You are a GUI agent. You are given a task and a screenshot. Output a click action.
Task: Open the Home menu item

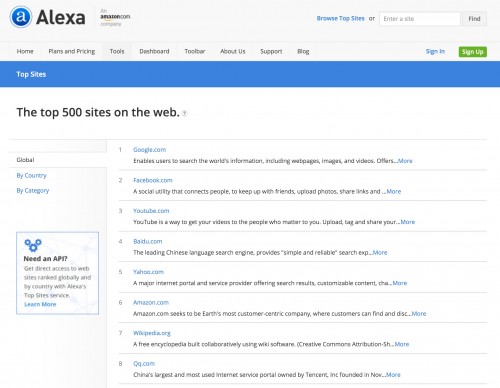tap(25, 51)
